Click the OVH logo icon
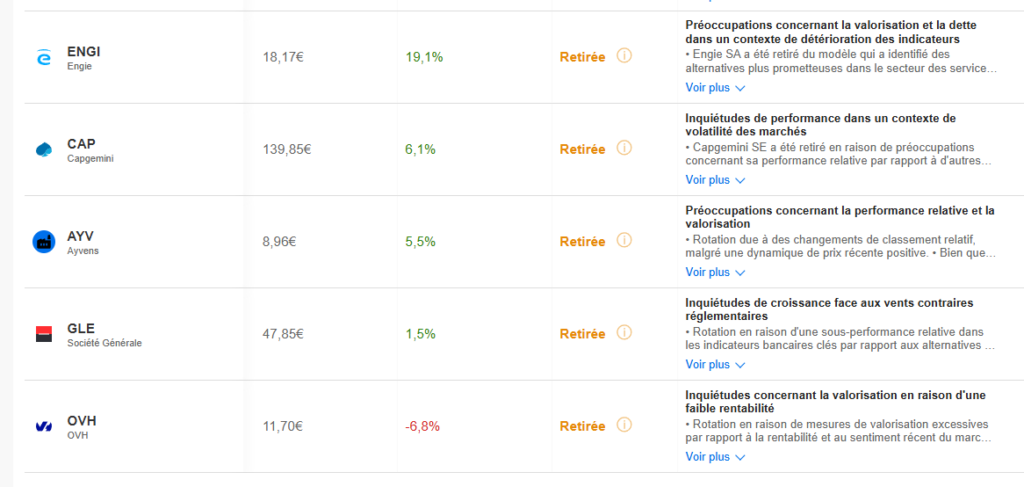 click(44, 426)
